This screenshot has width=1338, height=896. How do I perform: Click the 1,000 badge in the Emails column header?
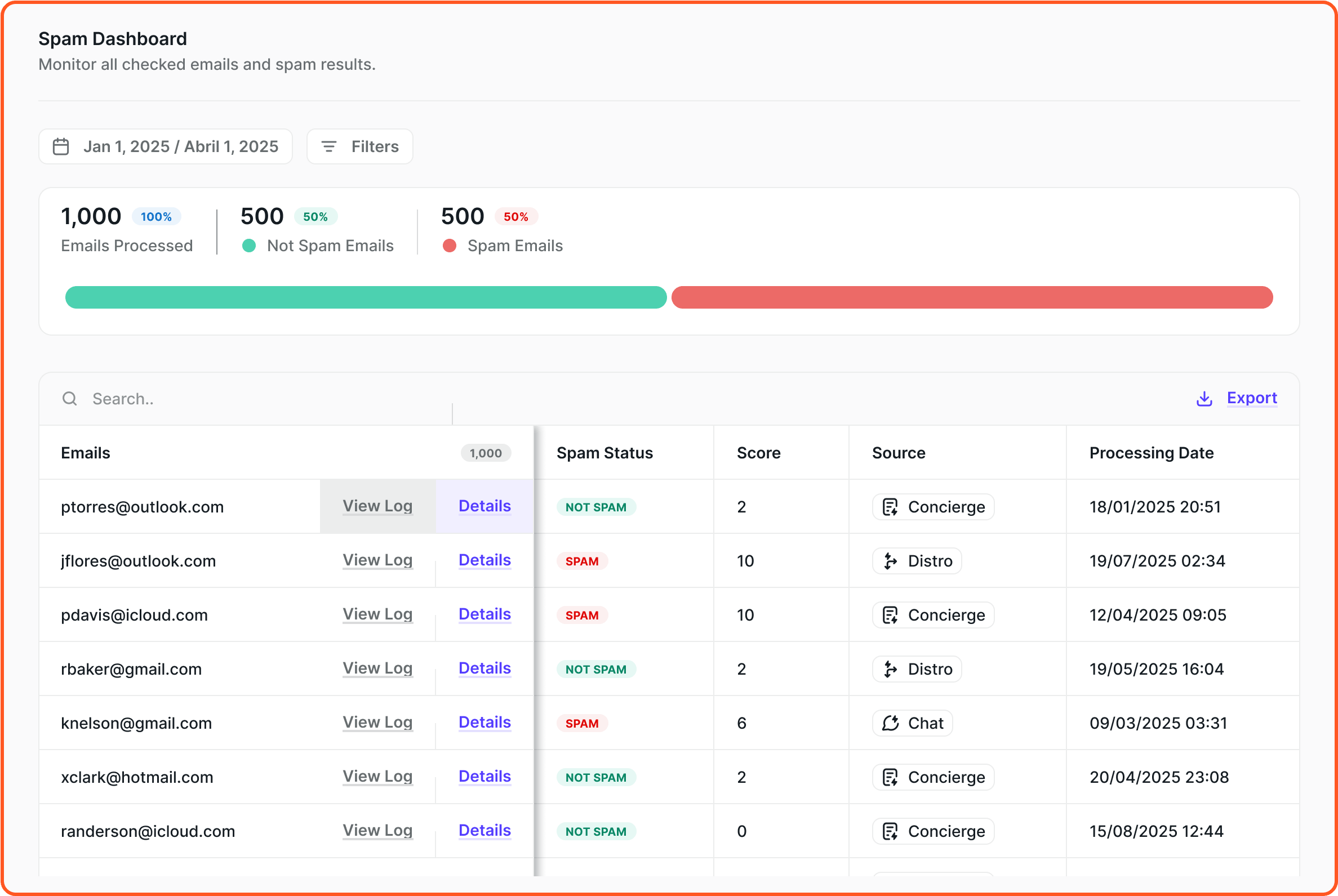coord(485,453)
